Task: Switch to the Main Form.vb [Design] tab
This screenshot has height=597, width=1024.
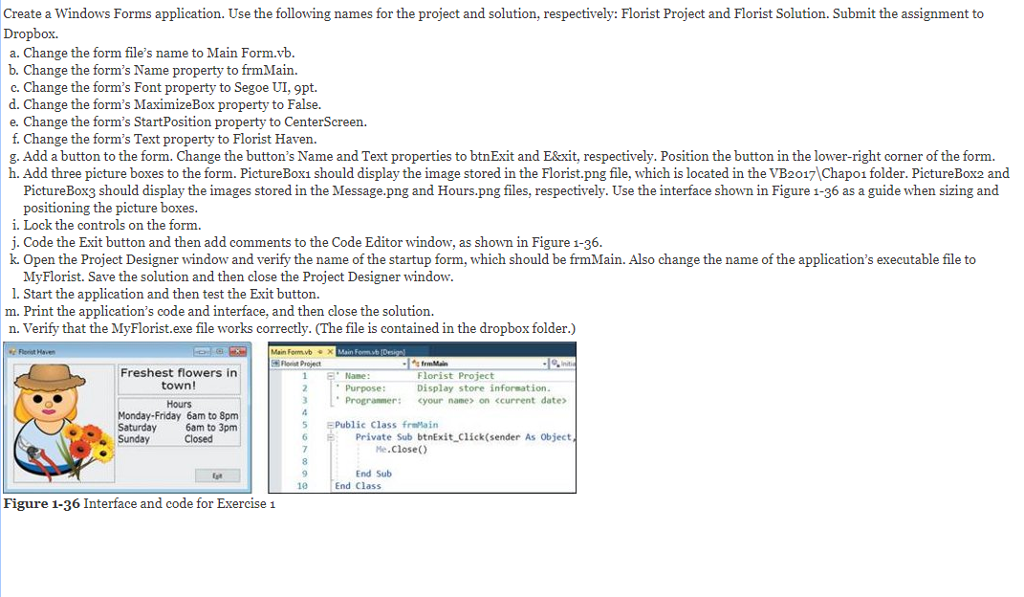Action: point(372,351)
